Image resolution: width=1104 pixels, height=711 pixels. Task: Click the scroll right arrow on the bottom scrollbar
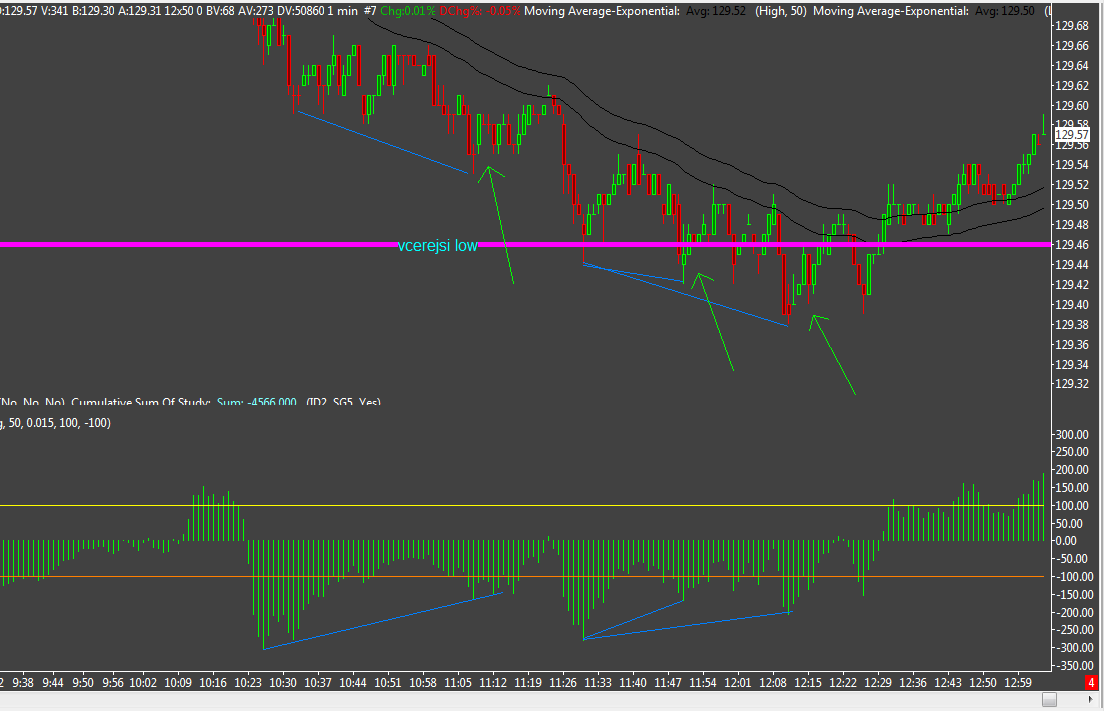pos(1091,700)
